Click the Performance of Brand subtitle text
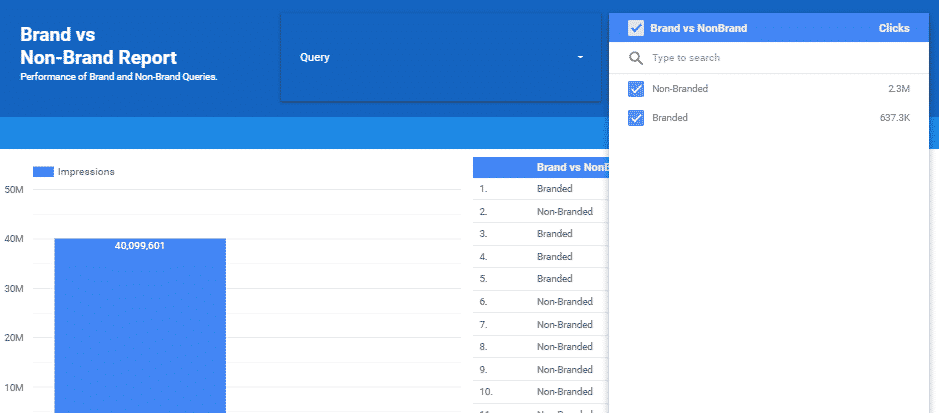Screen dimensions: 939x413 click(119, 77)
